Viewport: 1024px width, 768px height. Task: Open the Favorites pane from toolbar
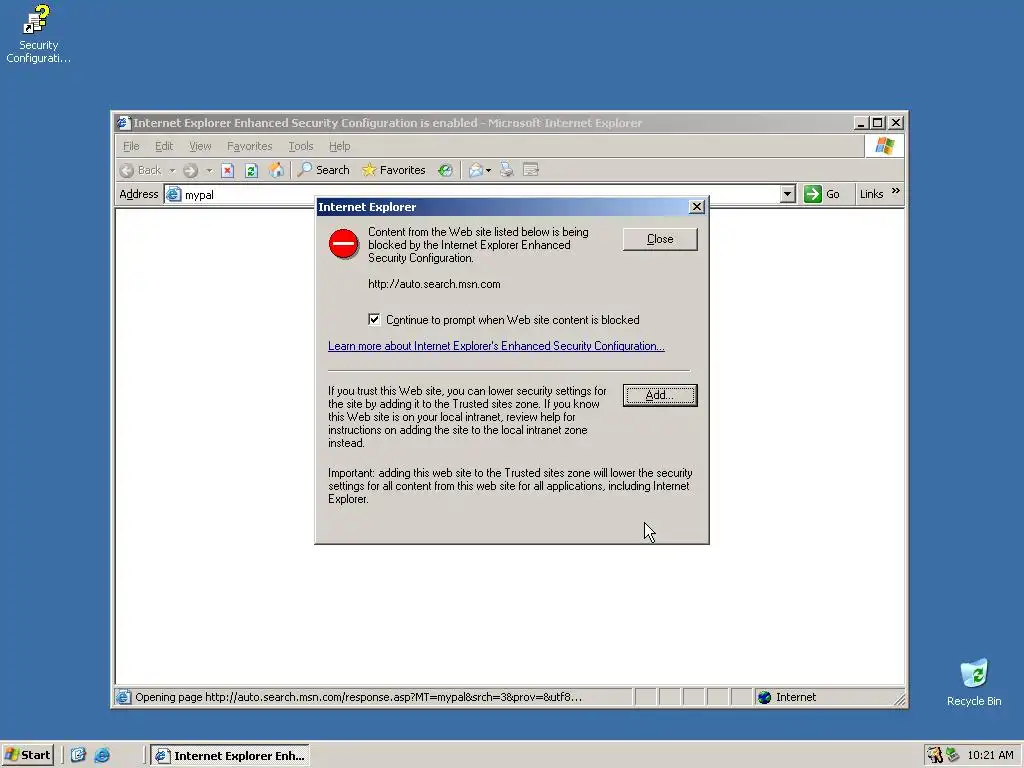tap(394, 170)
